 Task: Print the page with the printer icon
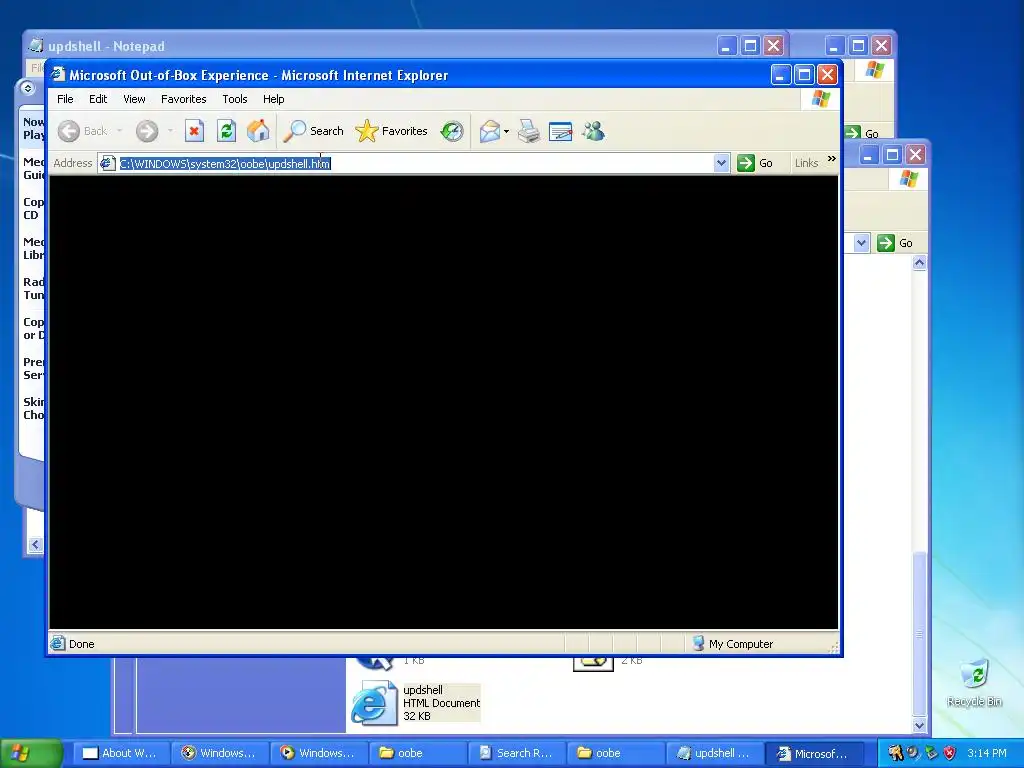(529, 131)
